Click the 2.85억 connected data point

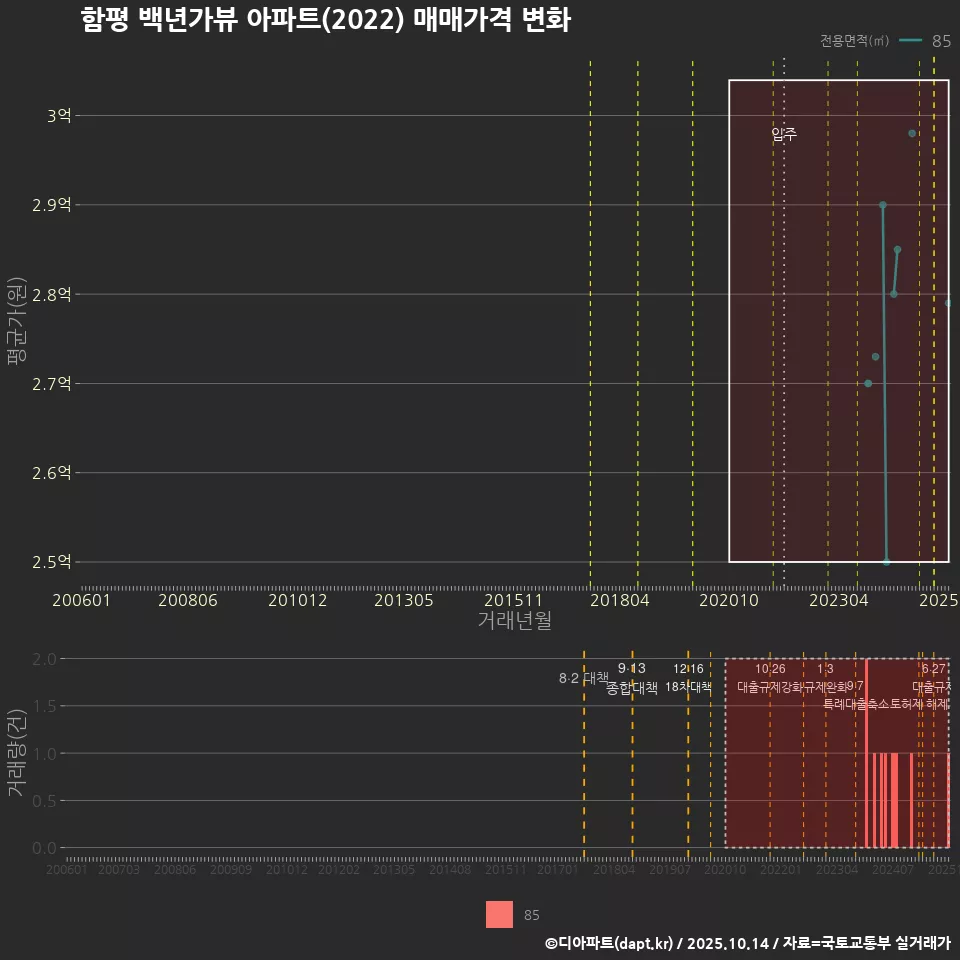click(x=897, y=250)
